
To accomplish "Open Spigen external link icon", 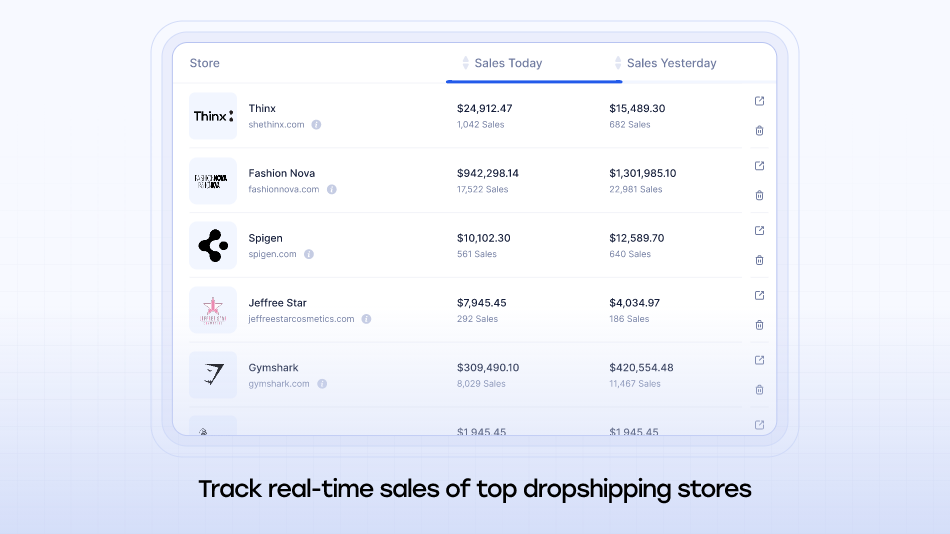I will 759,230.
